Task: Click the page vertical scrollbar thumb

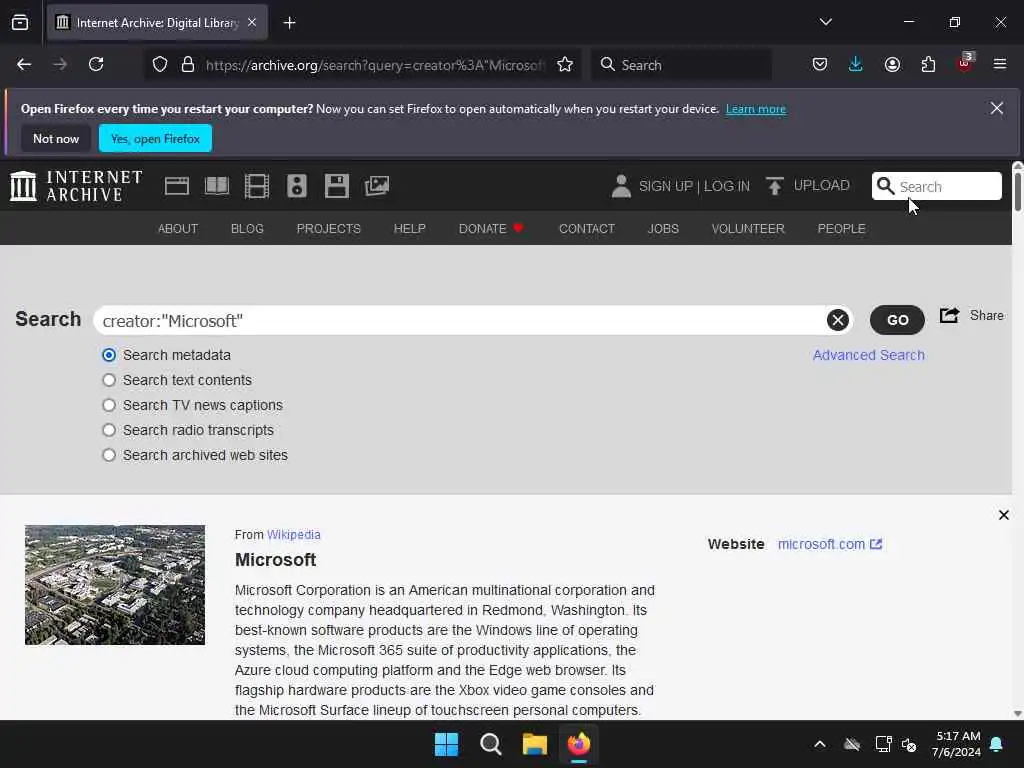Action: pos(1017,191)
